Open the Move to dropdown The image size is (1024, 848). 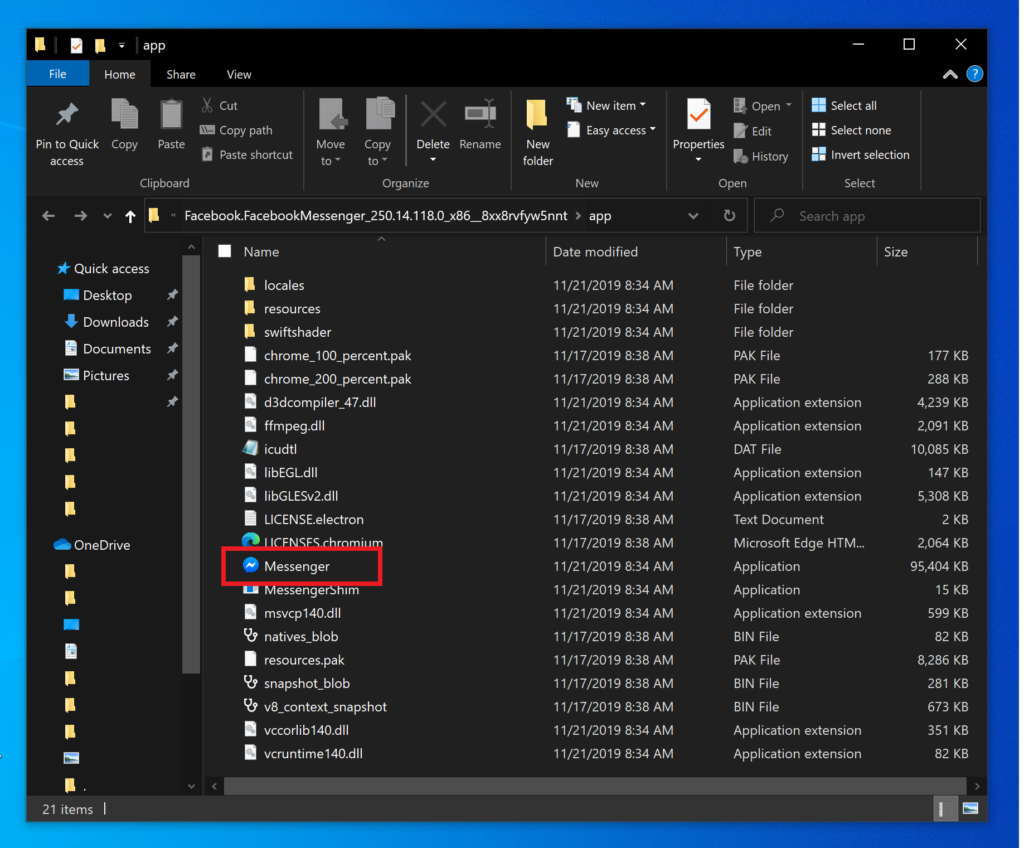coord(330,131)
